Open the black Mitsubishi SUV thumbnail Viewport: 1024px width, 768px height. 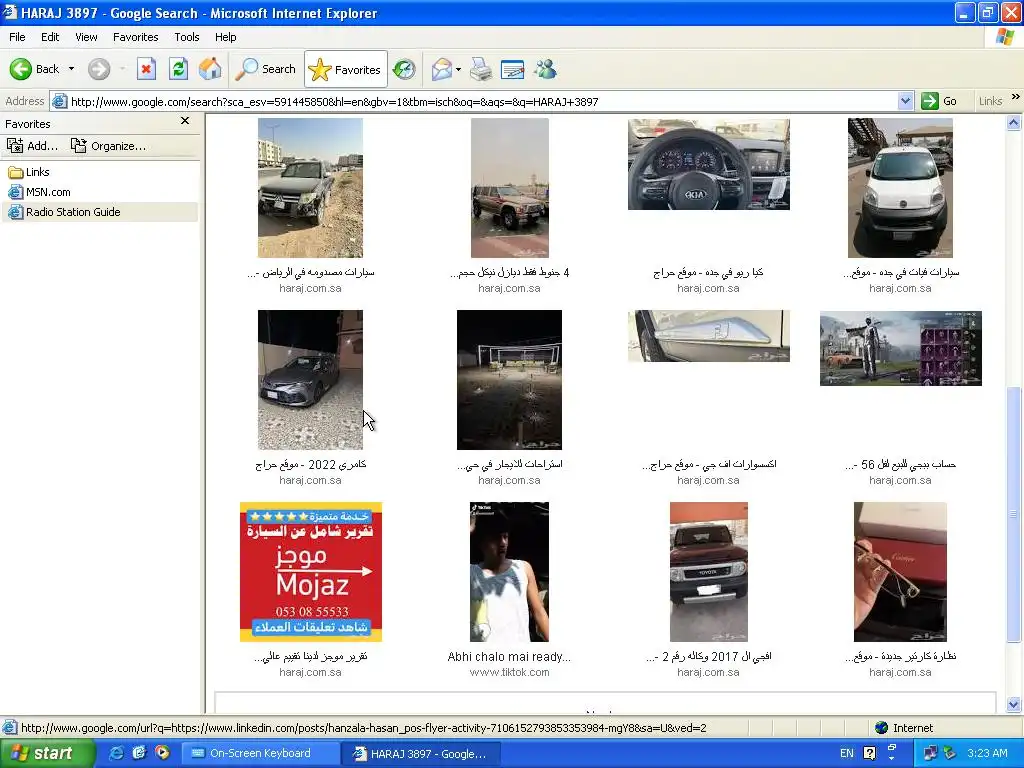(310, 188)
